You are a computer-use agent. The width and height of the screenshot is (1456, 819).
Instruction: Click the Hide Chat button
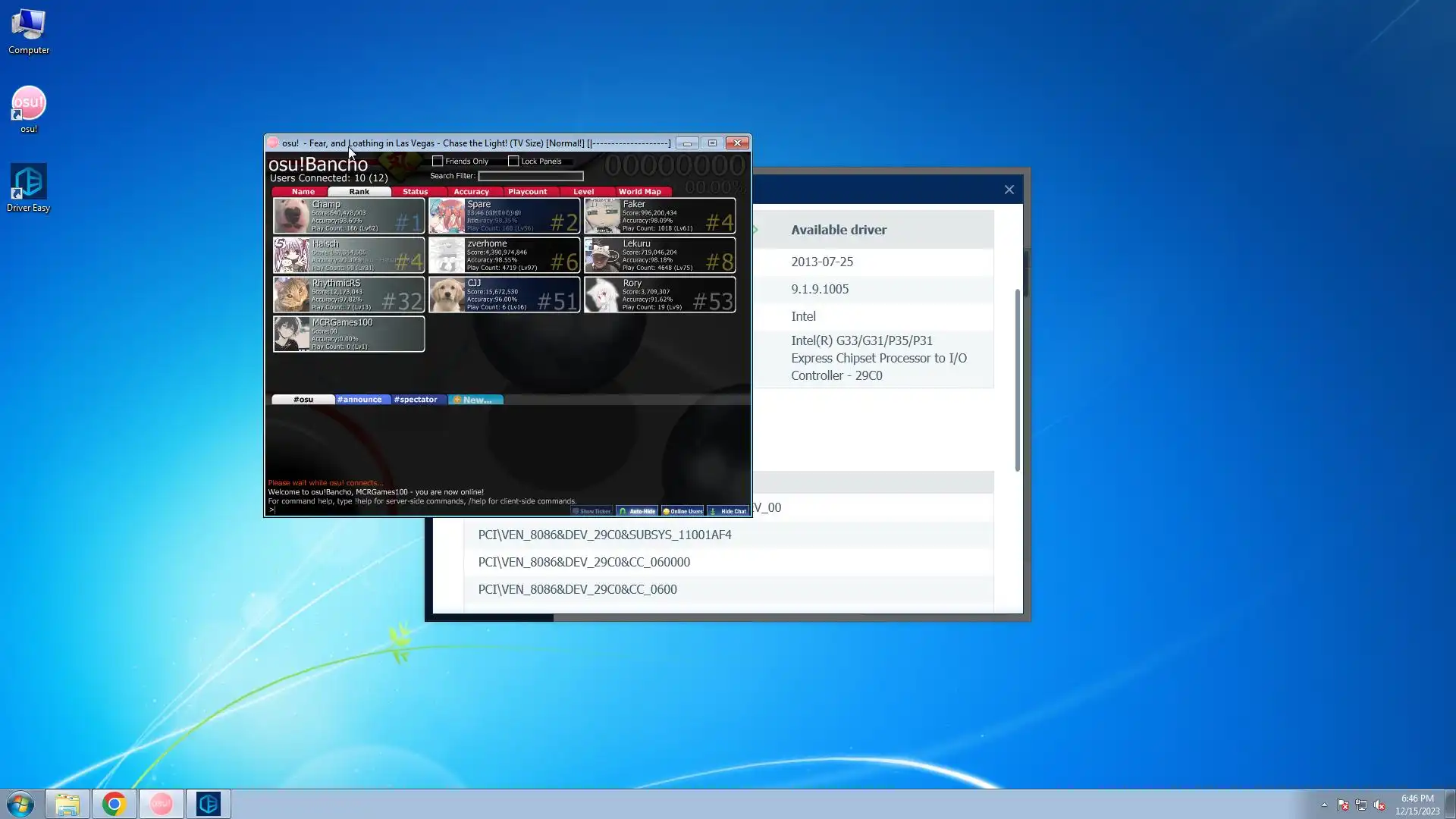coord(728,511)
